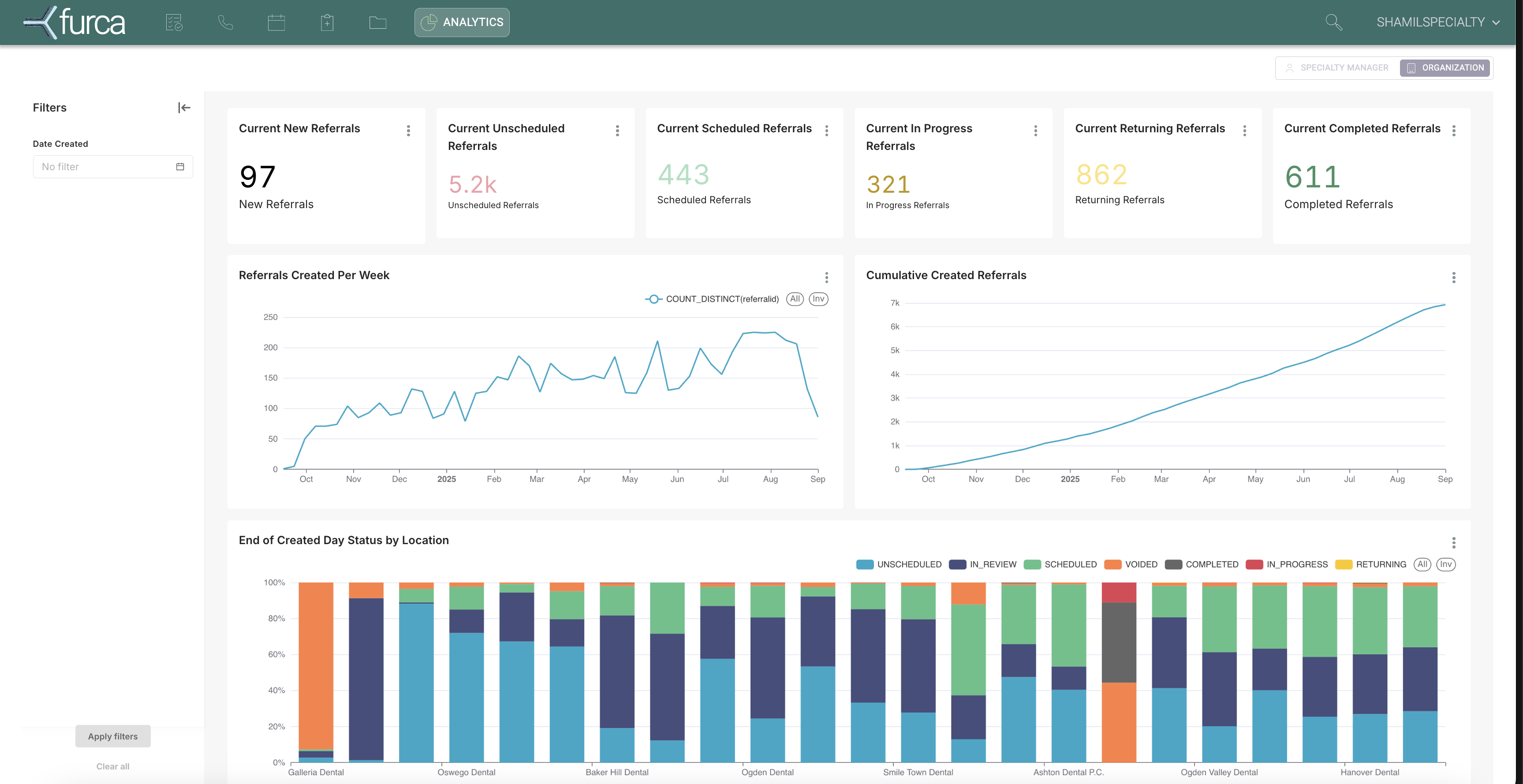
Task: Toggle 'Inv' in status-by-location legend
Action: coord(1445,565)
